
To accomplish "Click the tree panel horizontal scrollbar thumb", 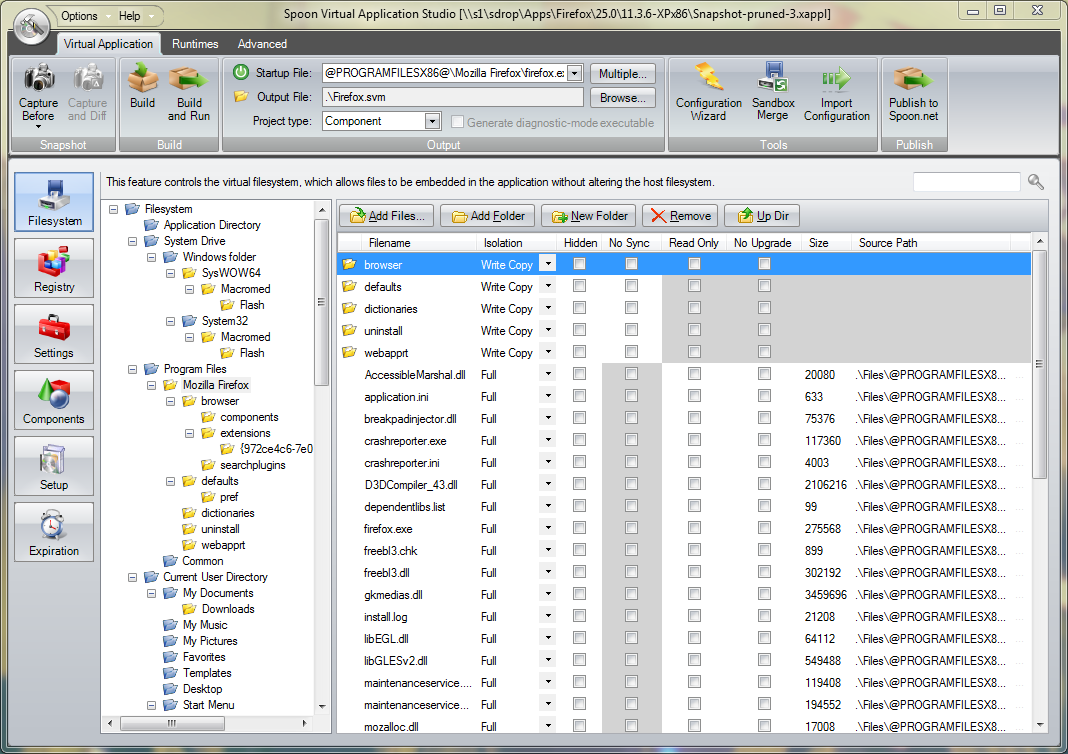I will [172, 723].
